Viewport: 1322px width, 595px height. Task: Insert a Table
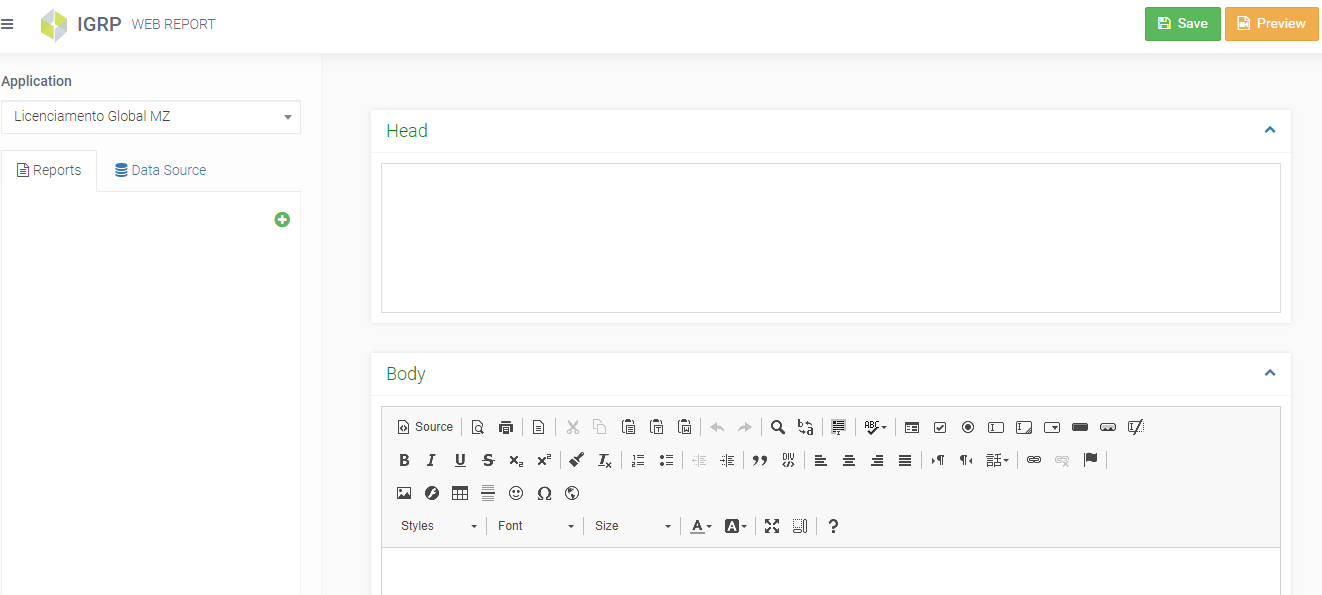460,493
